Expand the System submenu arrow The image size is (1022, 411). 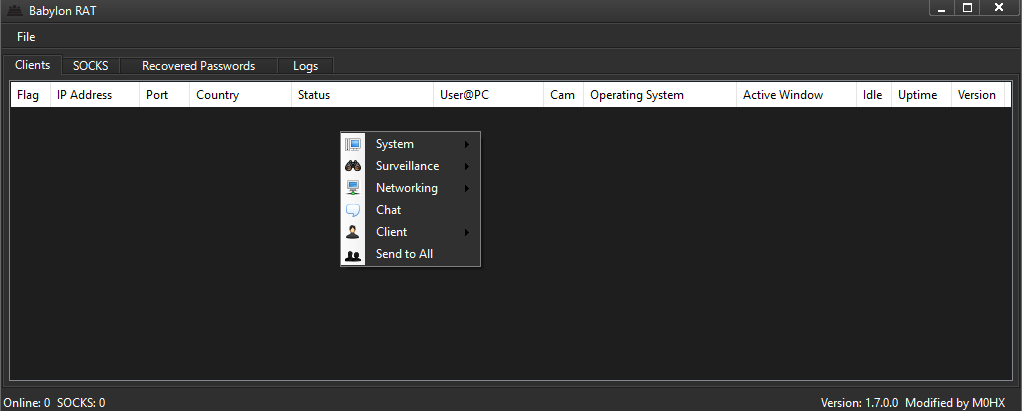(x=467, y=145)
